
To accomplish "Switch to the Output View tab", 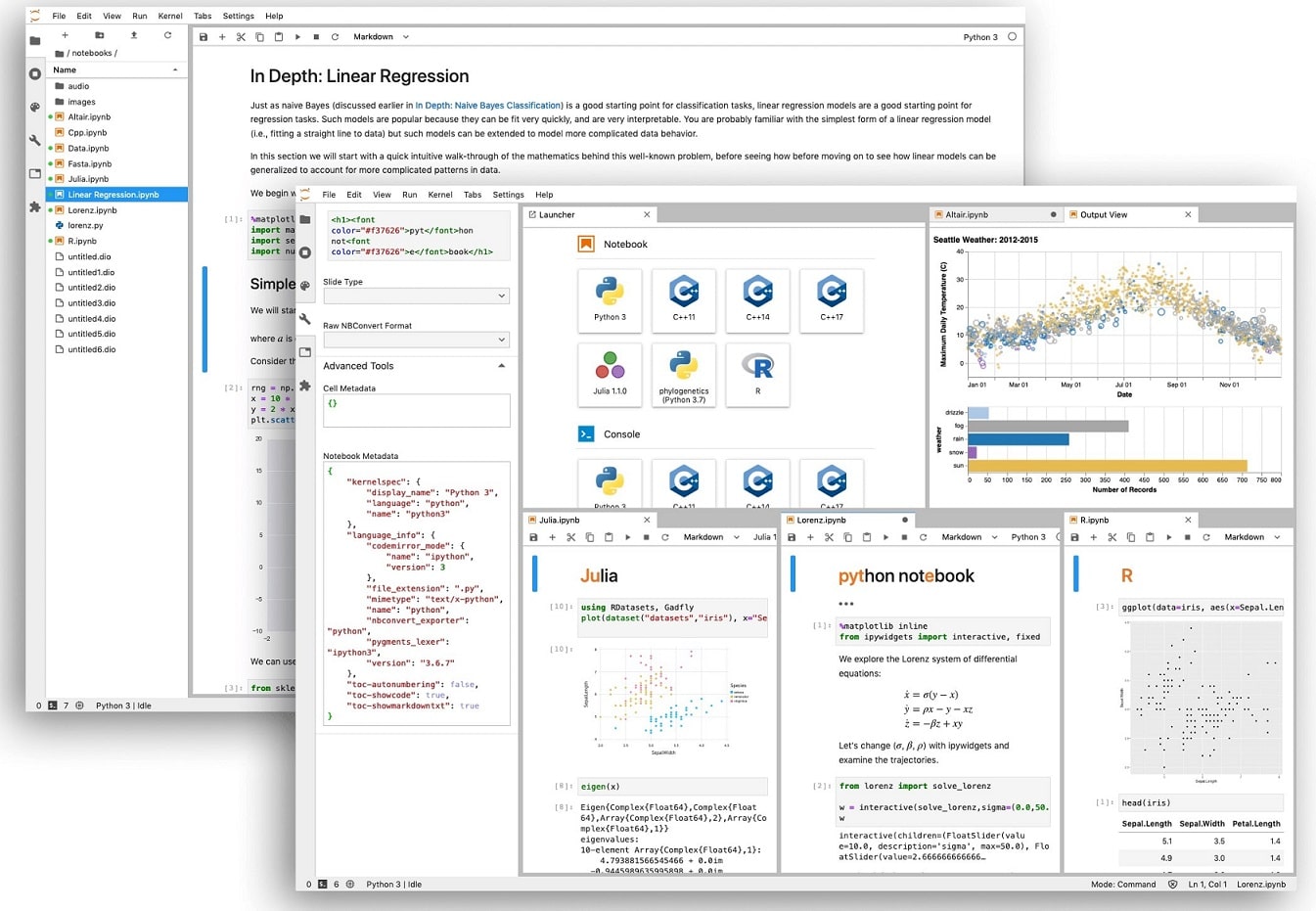I will tap(1104, 214).
